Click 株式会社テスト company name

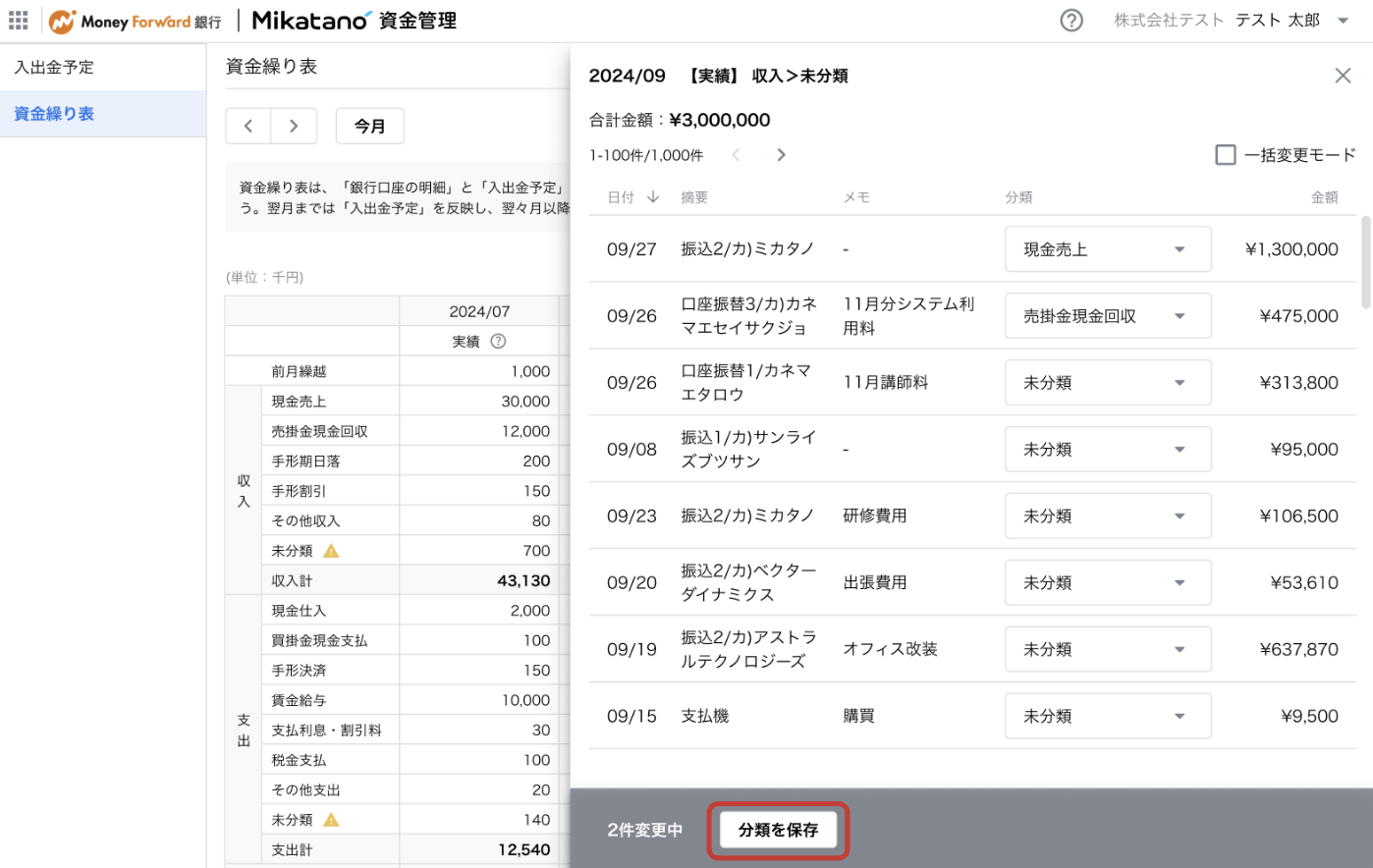pyautogui.click(x=1169, y=21)
